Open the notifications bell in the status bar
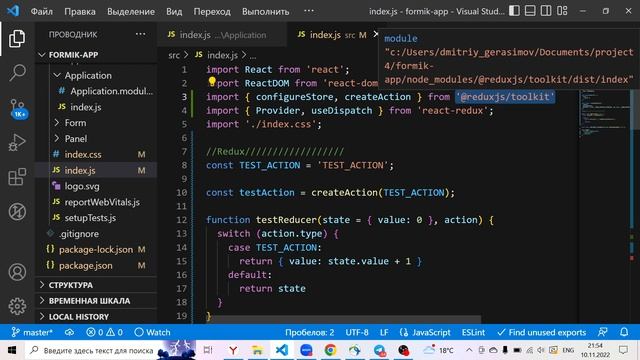 pos(624,332)
